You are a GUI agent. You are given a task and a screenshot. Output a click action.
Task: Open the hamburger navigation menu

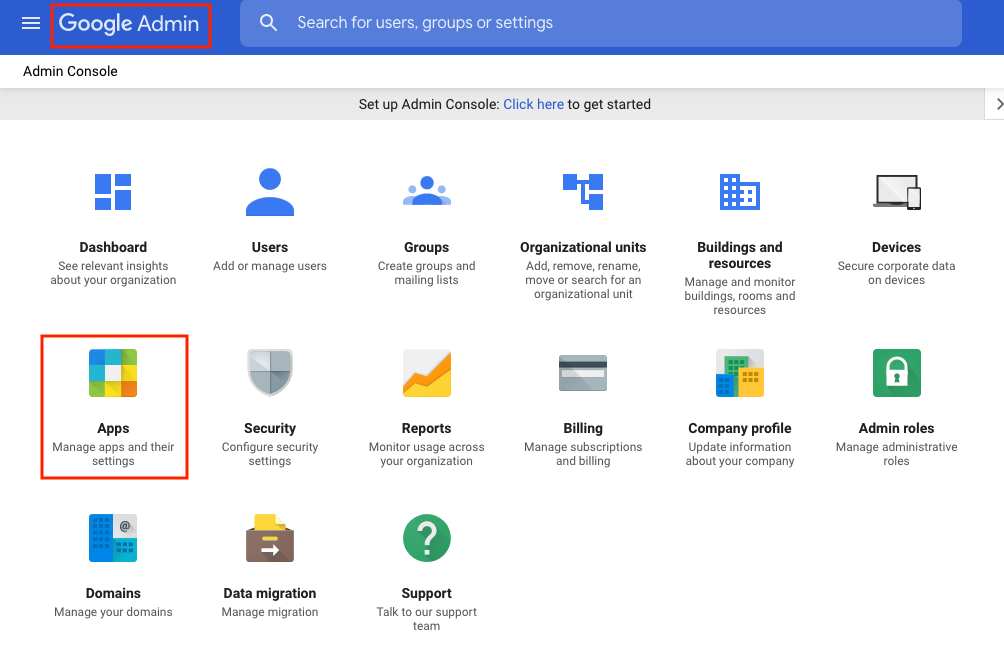tap(30, 23)
